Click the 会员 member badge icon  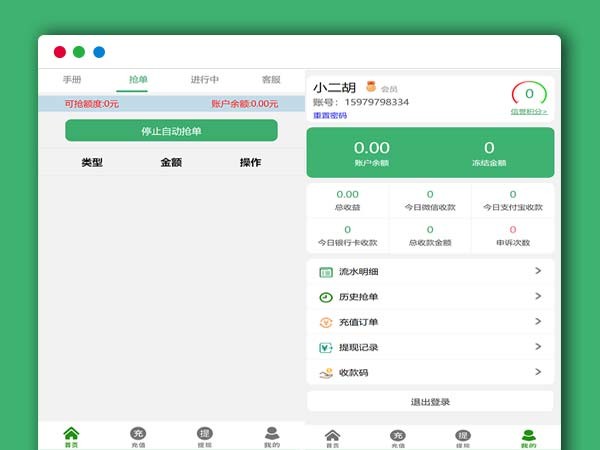pos(371,87)
